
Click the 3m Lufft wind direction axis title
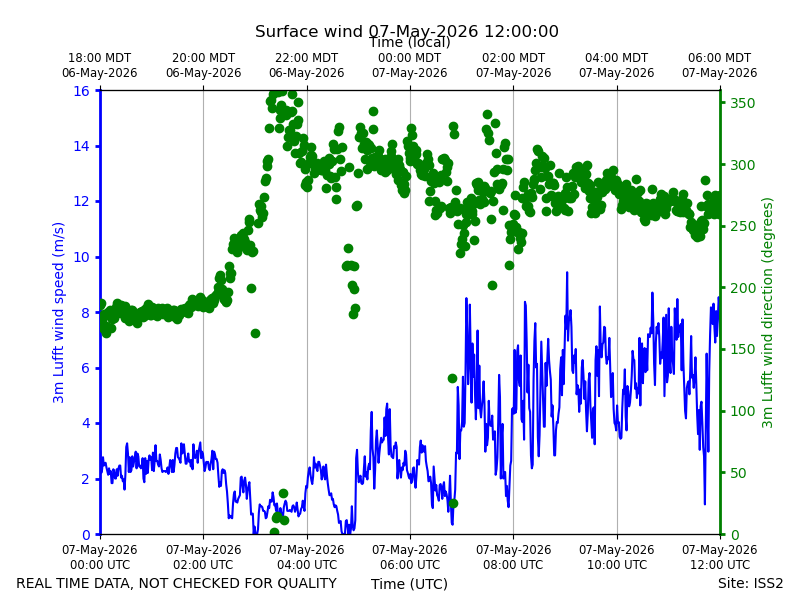tap(768, 312)
